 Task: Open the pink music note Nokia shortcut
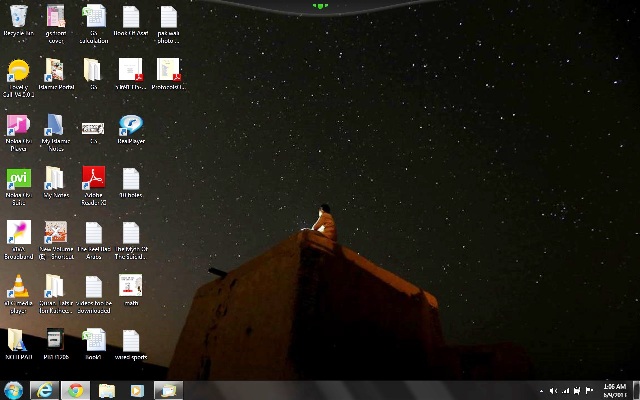pyautogui.click(x=18, y=124)
